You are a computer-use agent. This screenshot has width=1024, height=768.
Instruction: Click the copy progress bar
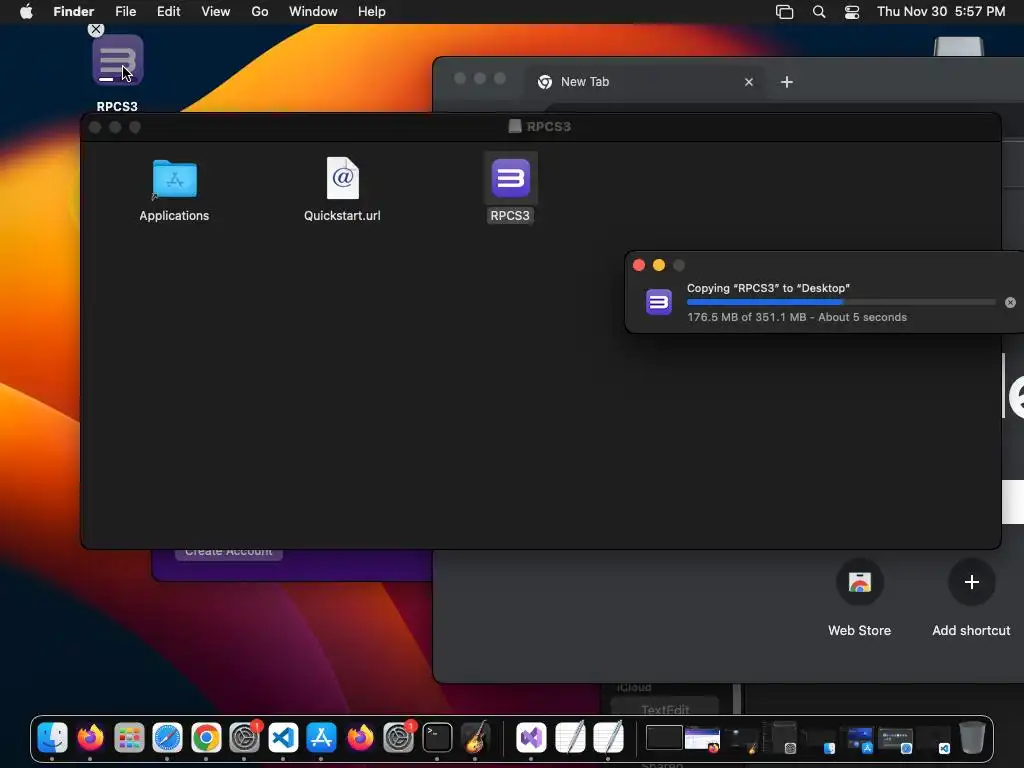point(841,302)
